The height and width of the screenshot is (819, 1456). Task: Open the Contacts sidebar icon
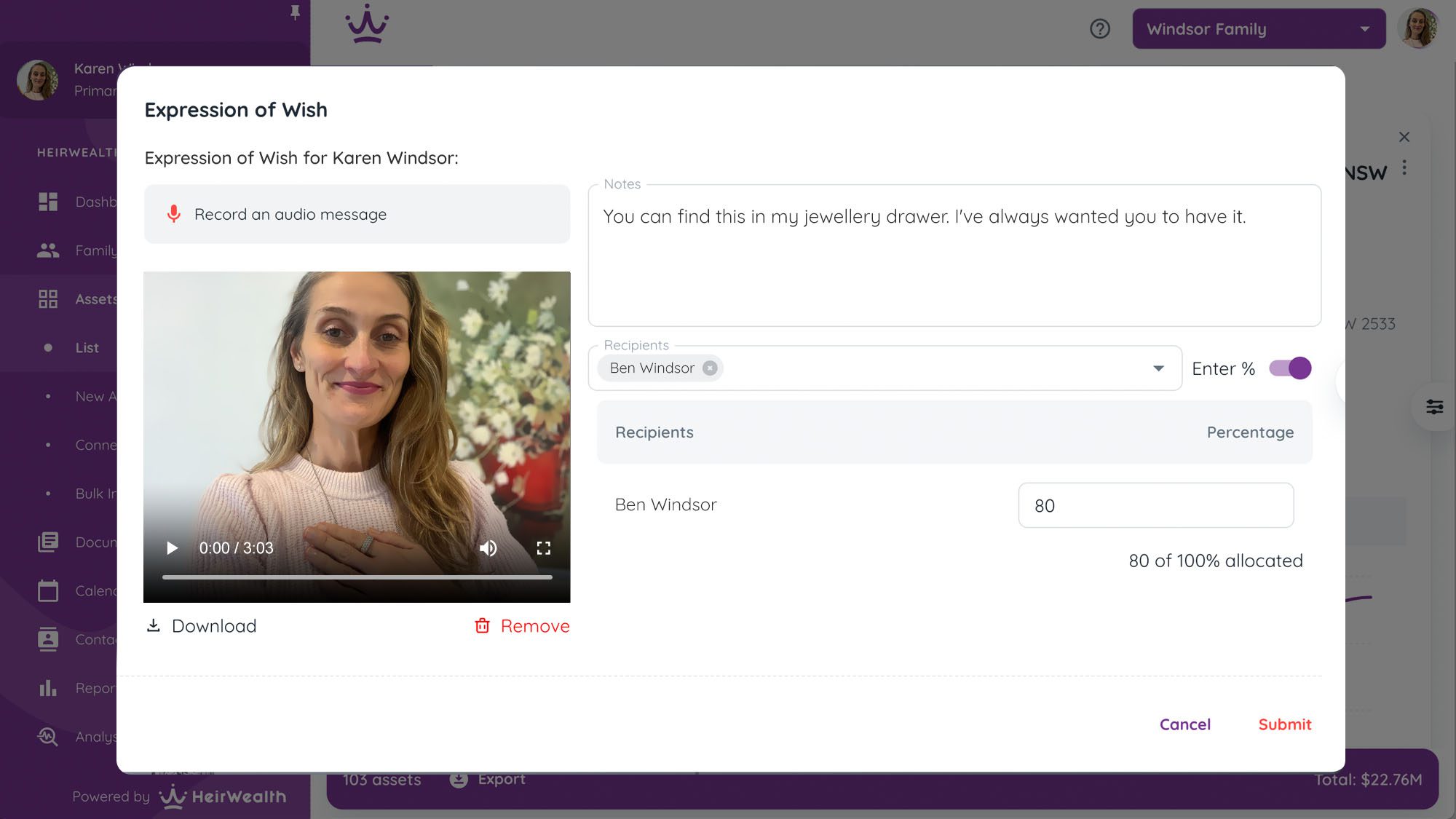[x=48, y=639]
